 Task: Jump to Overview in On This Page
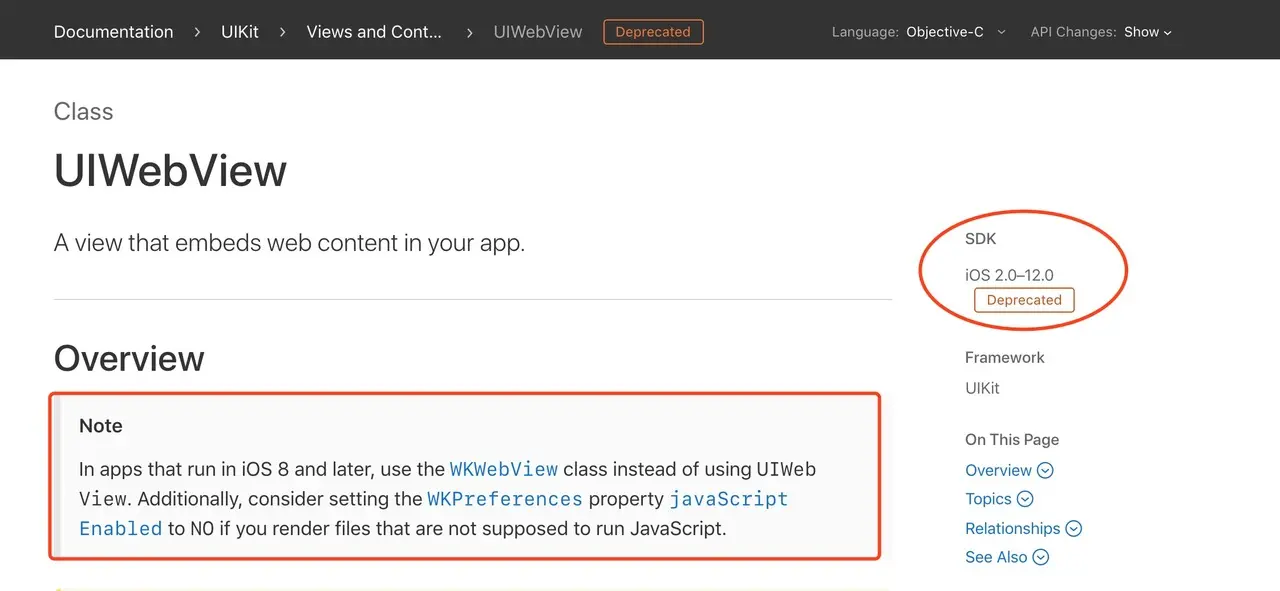pos(998,470)
